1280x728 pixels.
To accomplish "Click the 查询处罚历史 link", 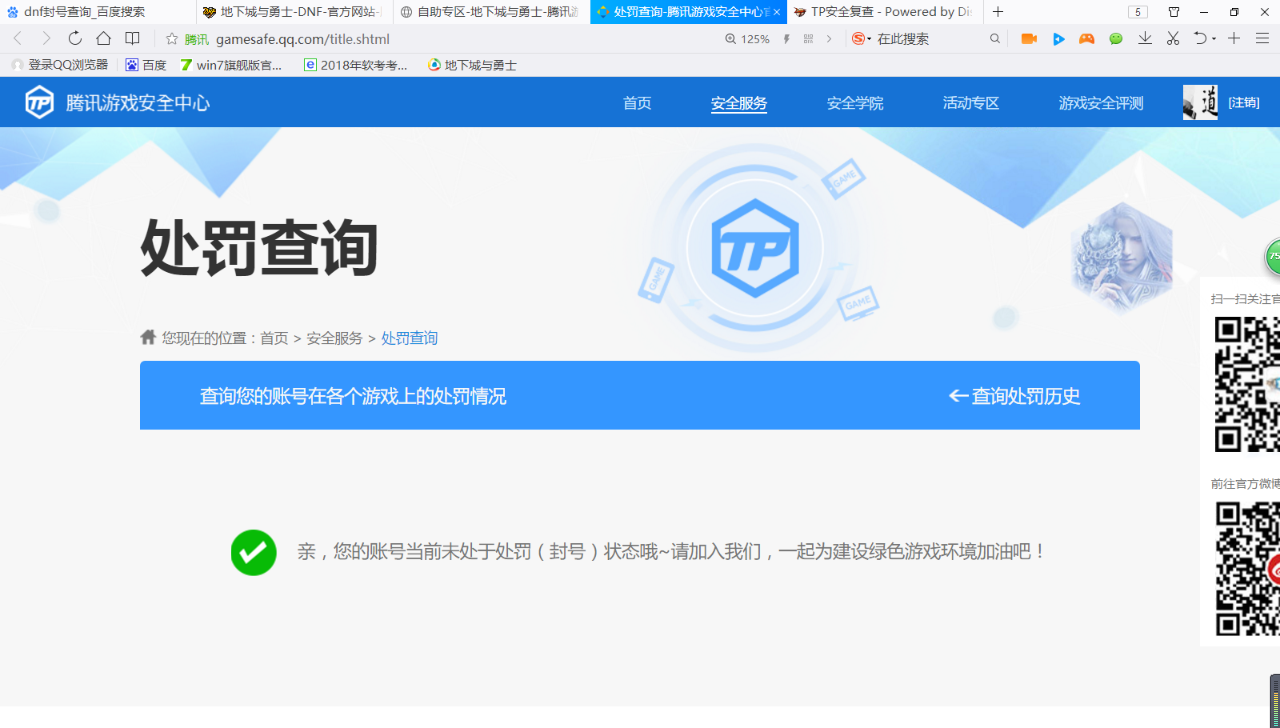I will 1015,396.
